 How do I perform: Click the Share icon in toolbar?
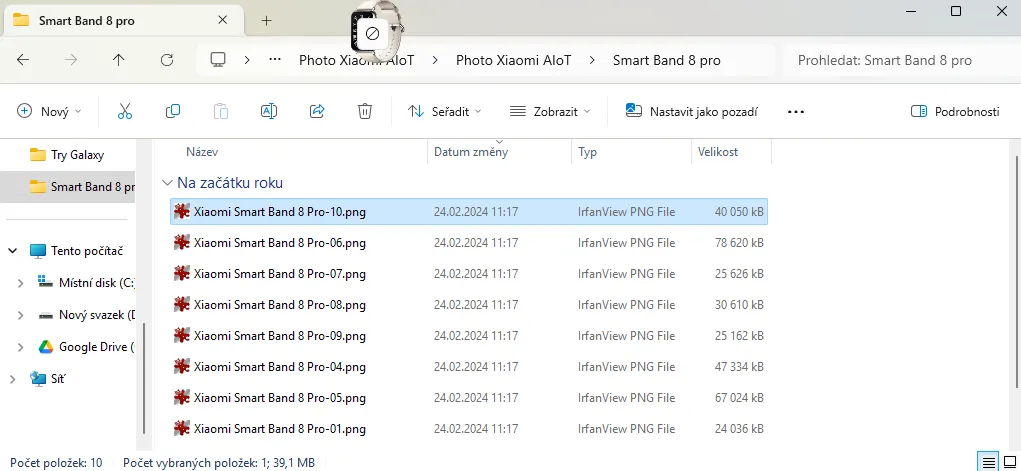[317, 111]
